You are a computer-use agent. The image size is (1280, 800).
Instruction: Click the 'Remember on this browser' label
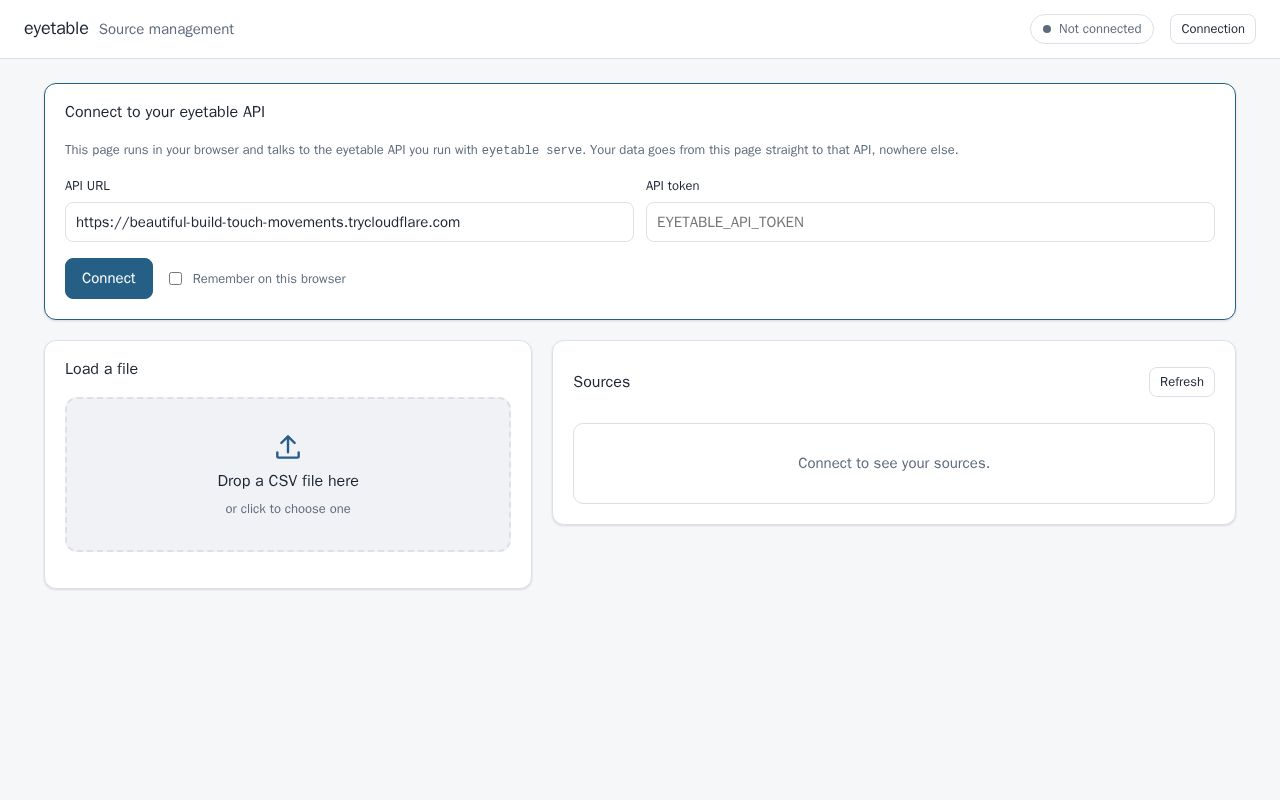269,279
